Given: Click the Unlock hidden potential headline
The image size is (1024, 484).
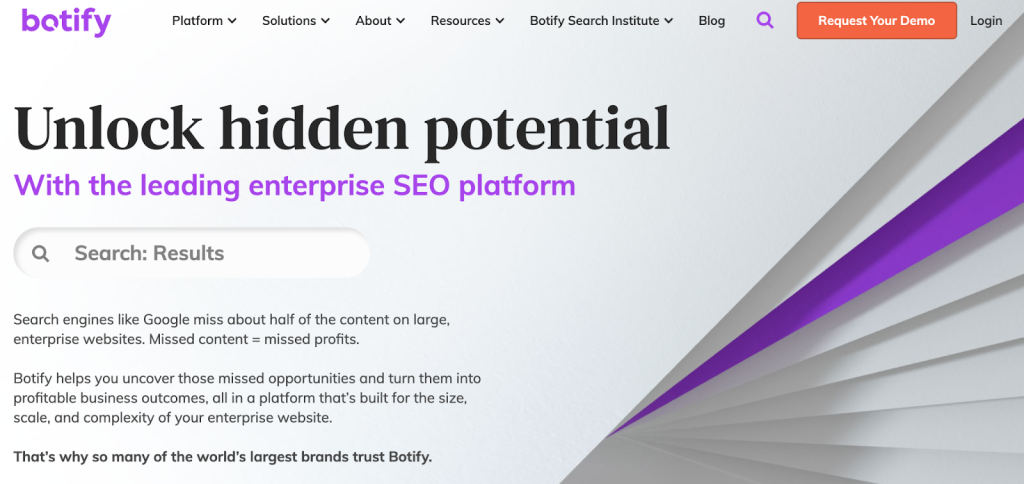Looking at the screenshot, I should coord(342,127).
